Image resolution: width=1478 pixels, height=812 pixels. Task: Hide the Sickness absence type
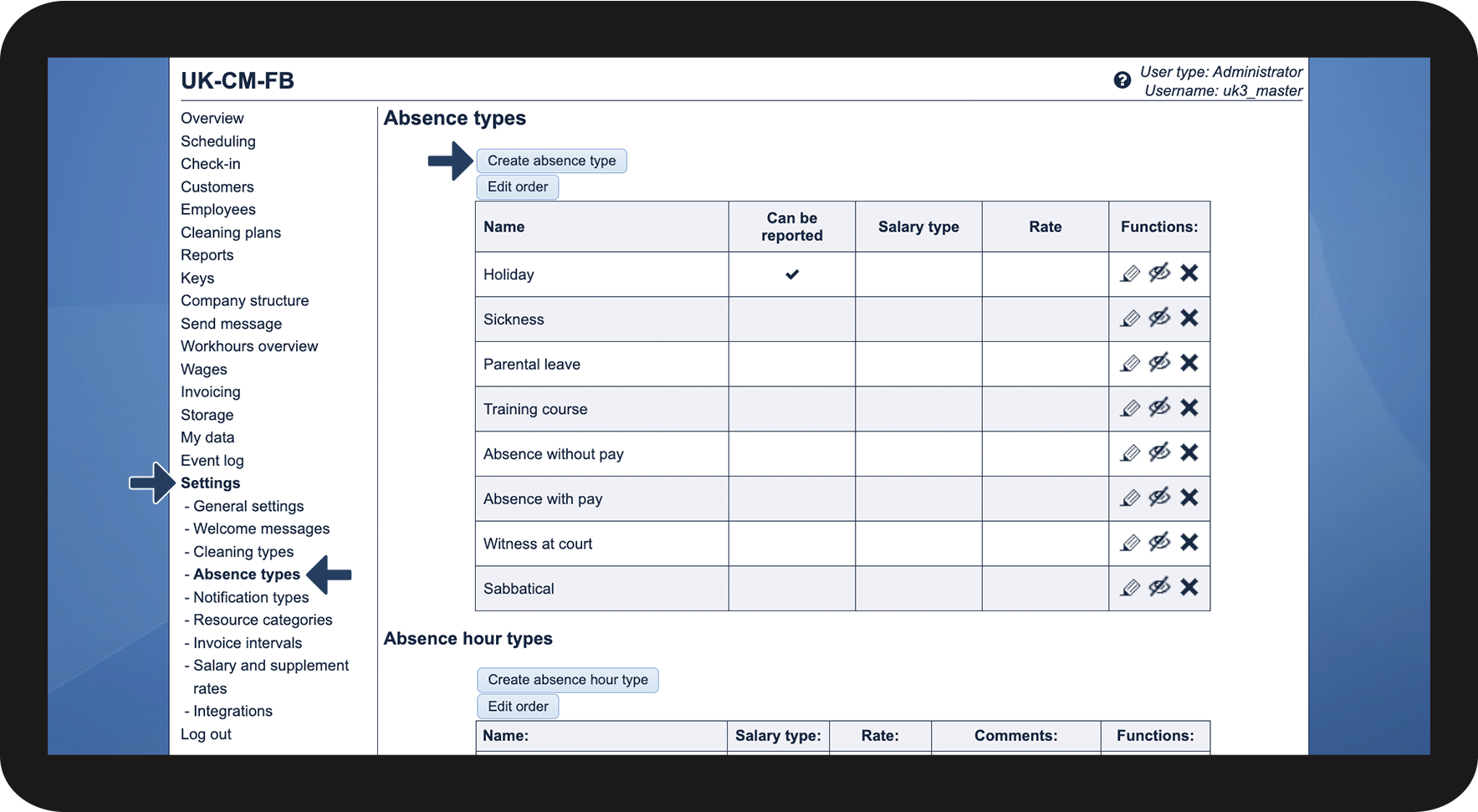(1159, 318)
